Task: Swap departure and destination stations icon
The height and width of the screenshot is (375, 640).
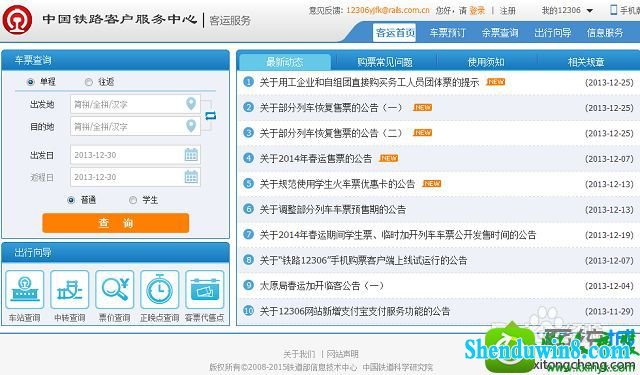Action: point(210,115)
